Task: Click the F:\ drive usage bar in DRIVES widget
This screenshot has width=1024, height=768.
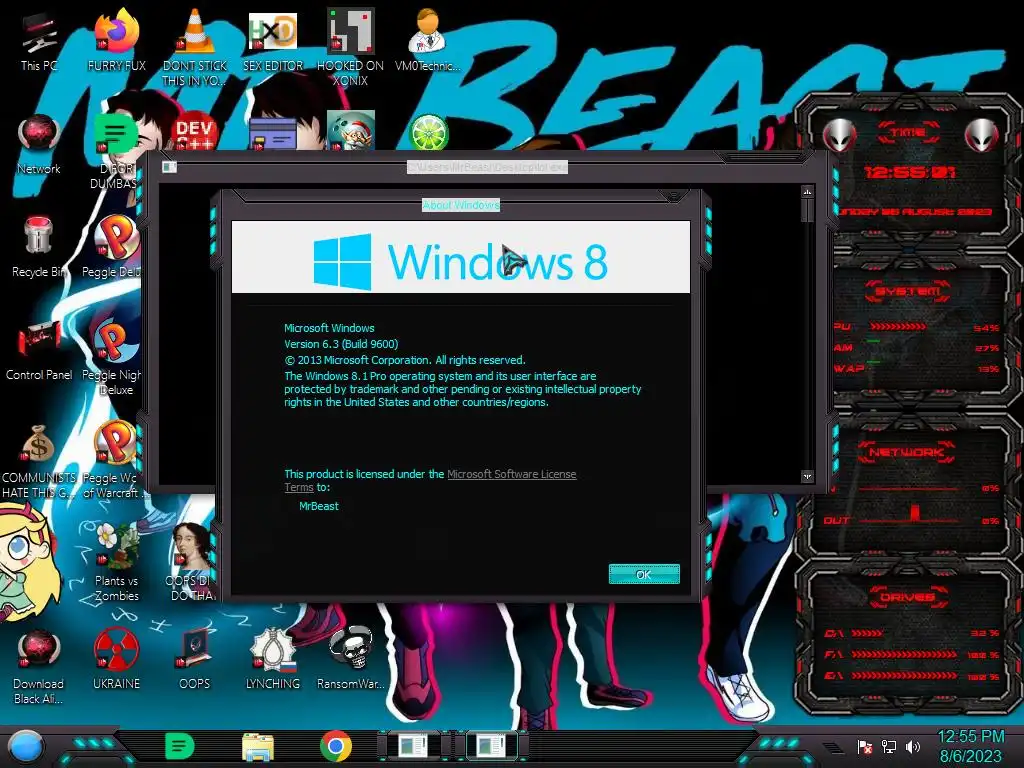Action: tap(904, 654)
